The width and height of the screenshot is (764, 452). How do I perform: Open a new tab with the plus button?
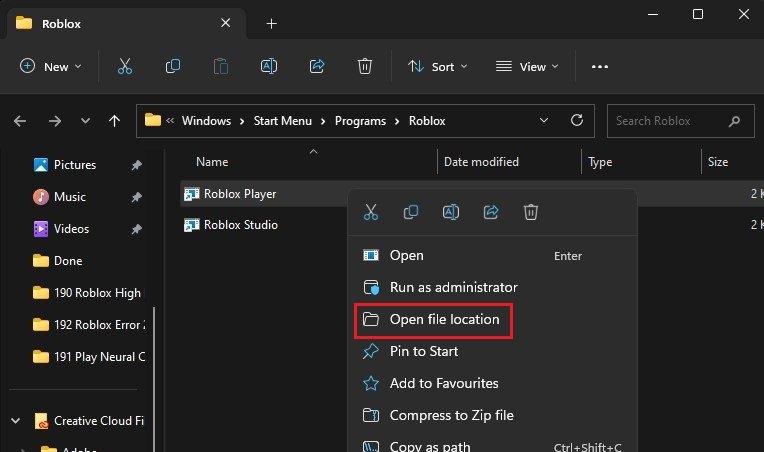pos(271,23)
